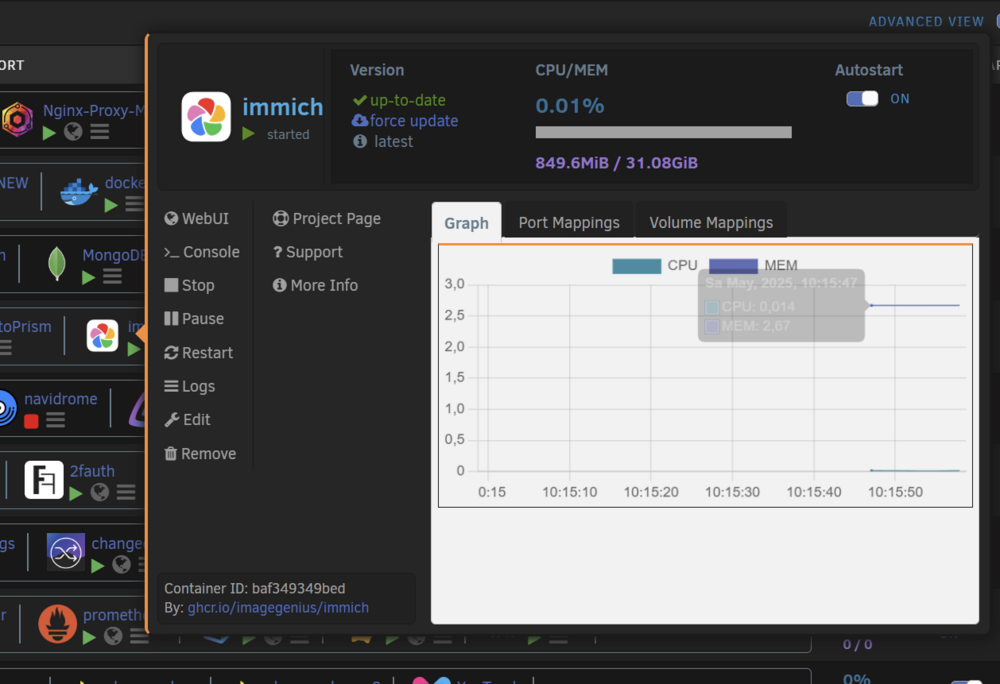Open More Info entry
Viewport: 1000px width, 684px height.
(315, 285)
